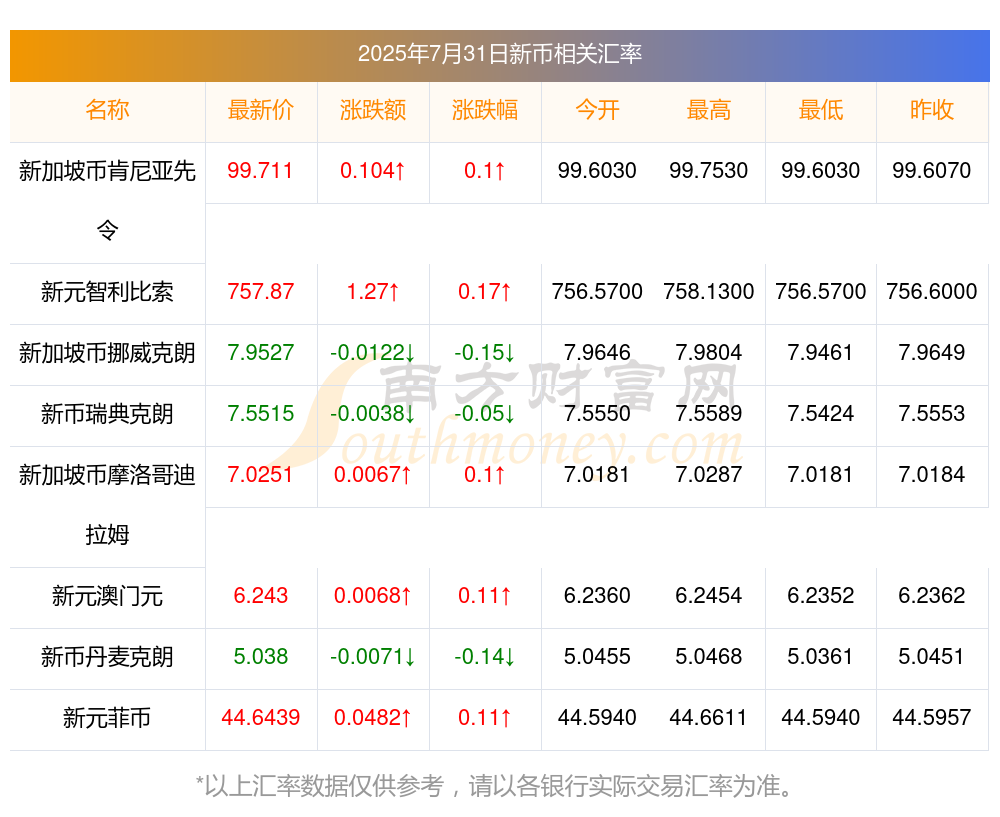1000x817 pixels.
Task: Click high value 758.1300
Action: [709, 292]
